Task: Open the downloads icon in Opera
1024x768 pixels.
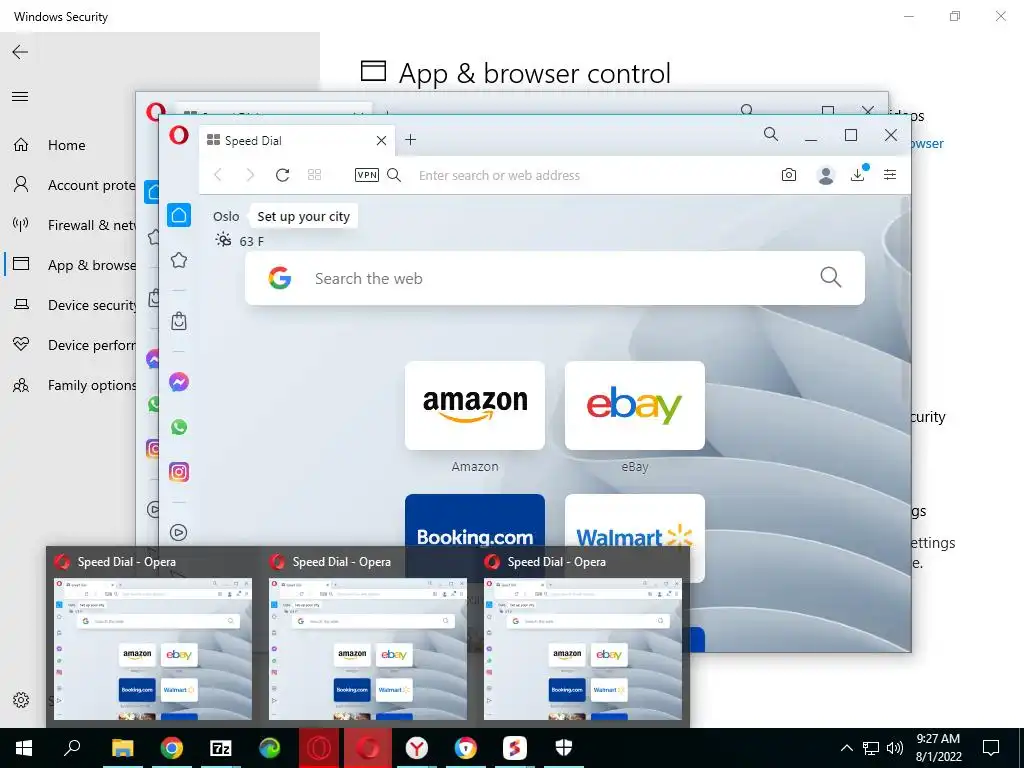Action: coord(858,174)
